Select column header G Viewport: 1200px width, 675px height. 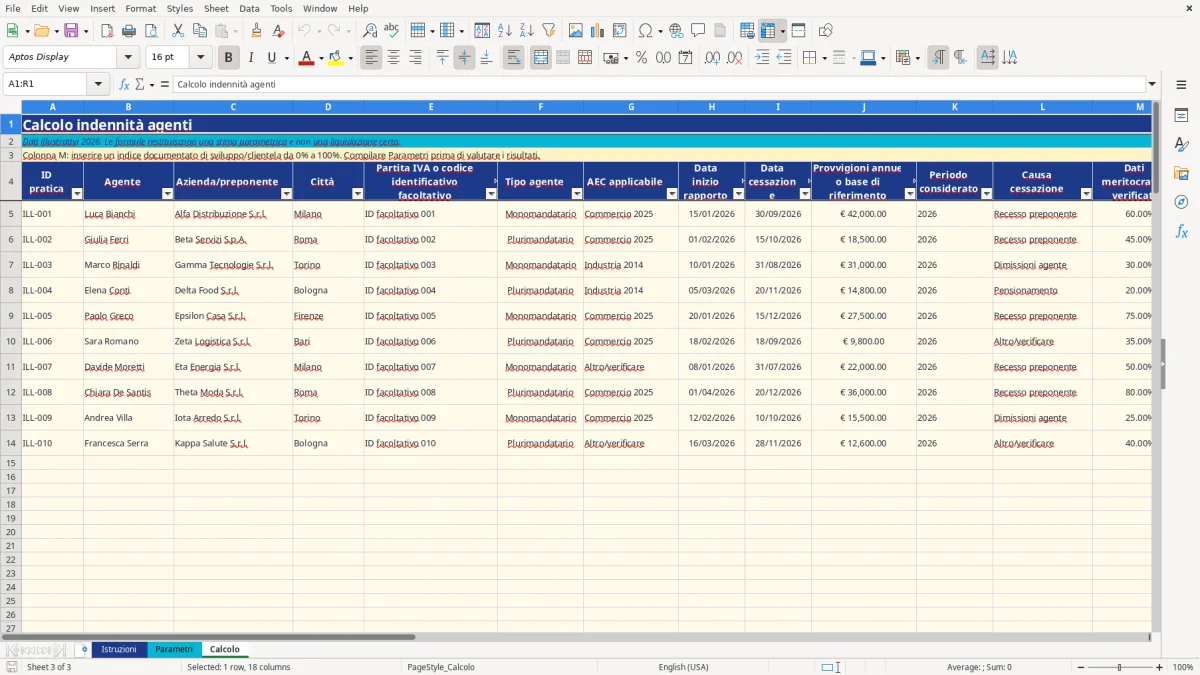point(631,106)
